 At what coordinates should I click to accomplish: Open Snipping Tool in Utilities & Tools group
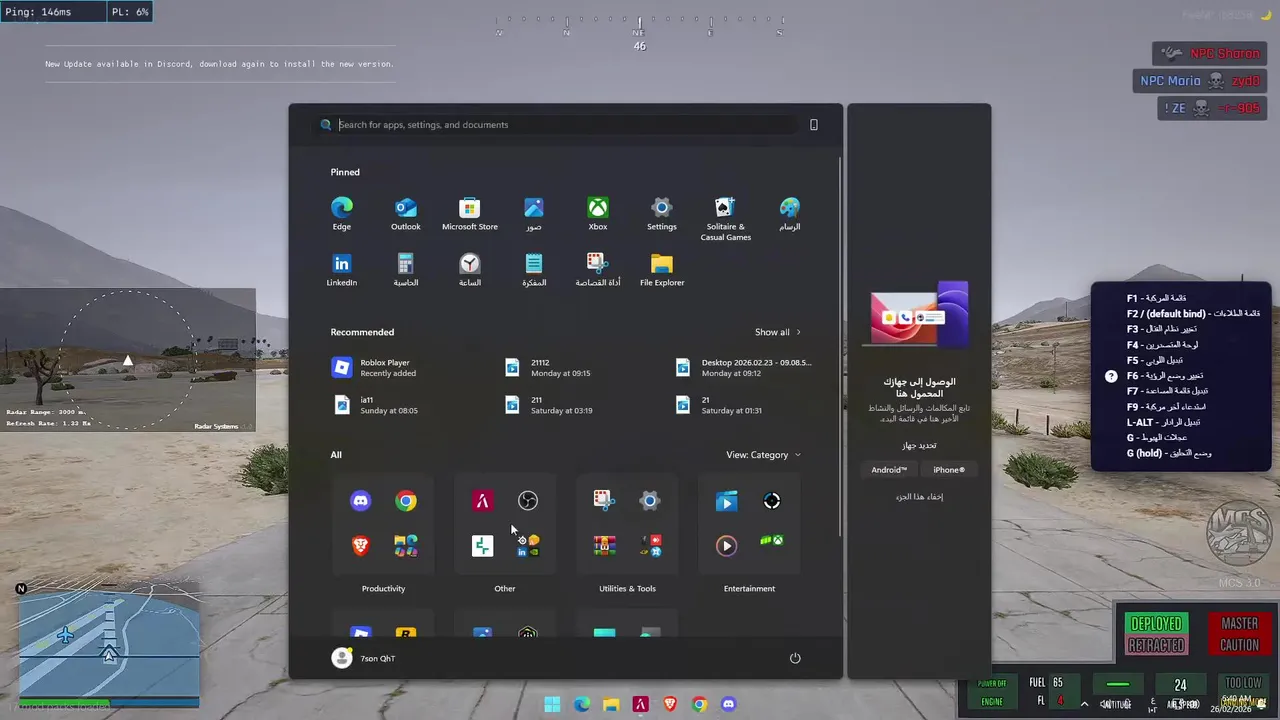click(604, 501)
